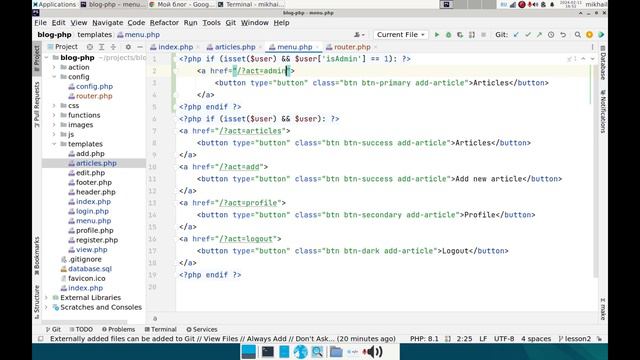This screenshot has height=360, width=640.
Task: Click the web browser globe in the dock
Action: [x=300, y=351]
